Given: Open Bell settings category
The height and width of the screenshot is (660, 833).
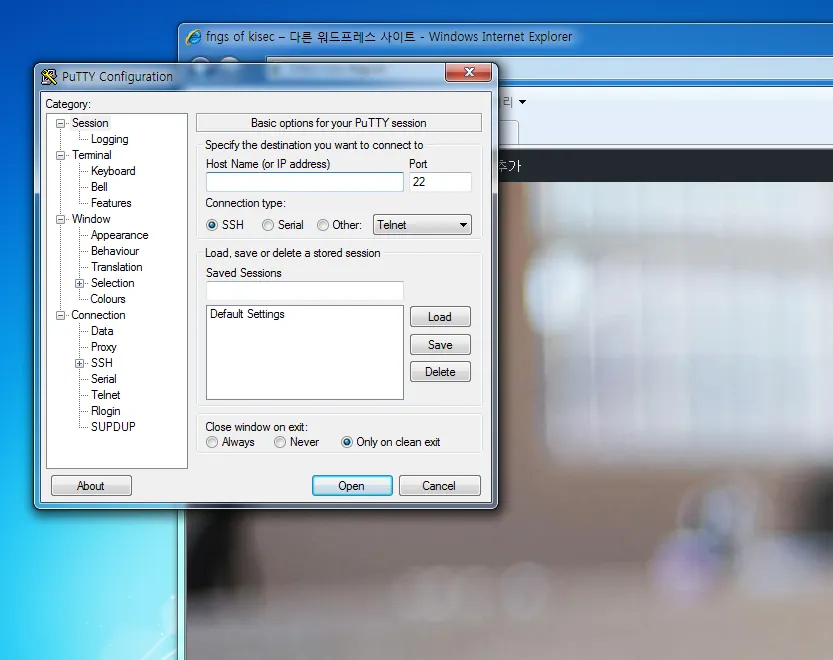Looking at the screenshot, I should click(x=99, y=187).
